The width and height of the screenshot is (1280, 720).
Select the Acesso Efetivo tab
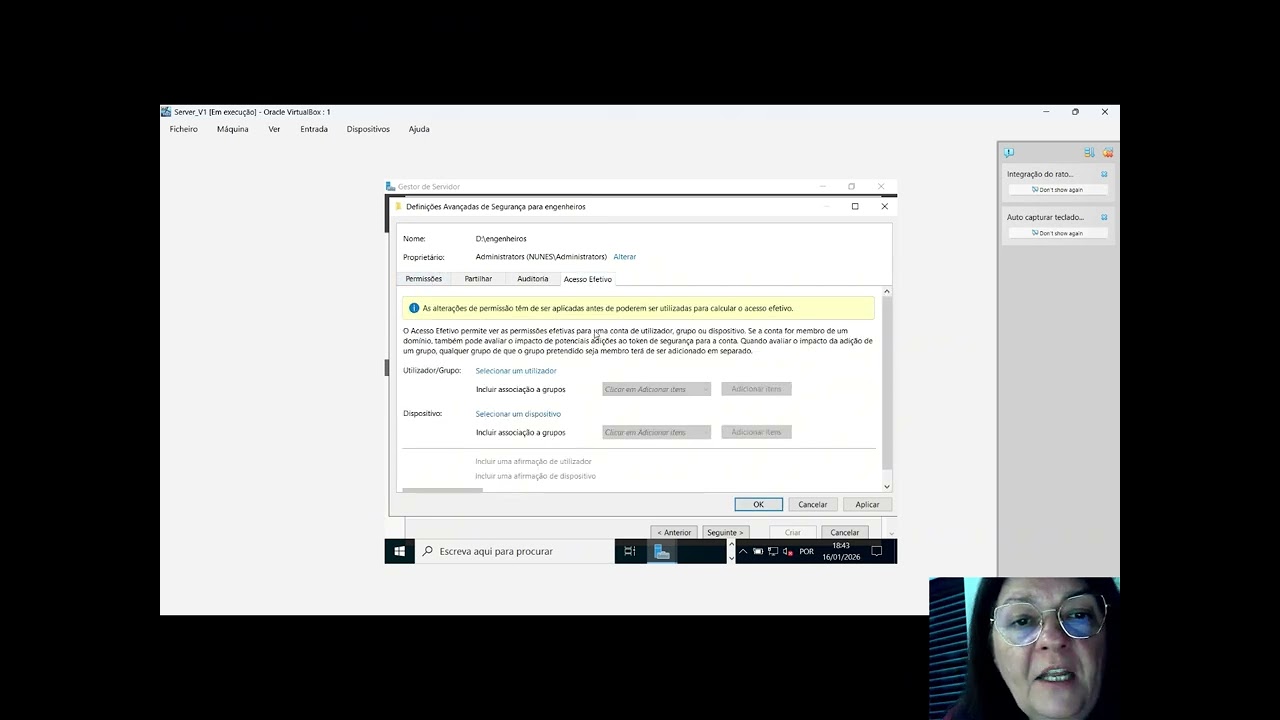(x=588, y=279)
